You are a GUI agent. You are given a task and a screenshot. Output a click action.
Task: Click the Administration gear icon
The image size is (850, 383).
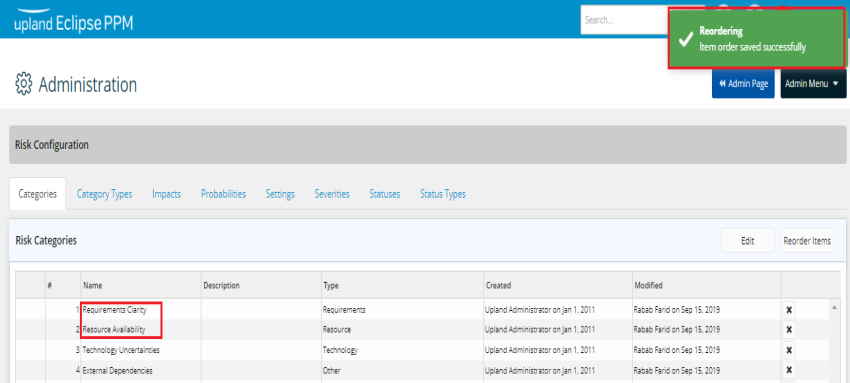tap(23, 85)
